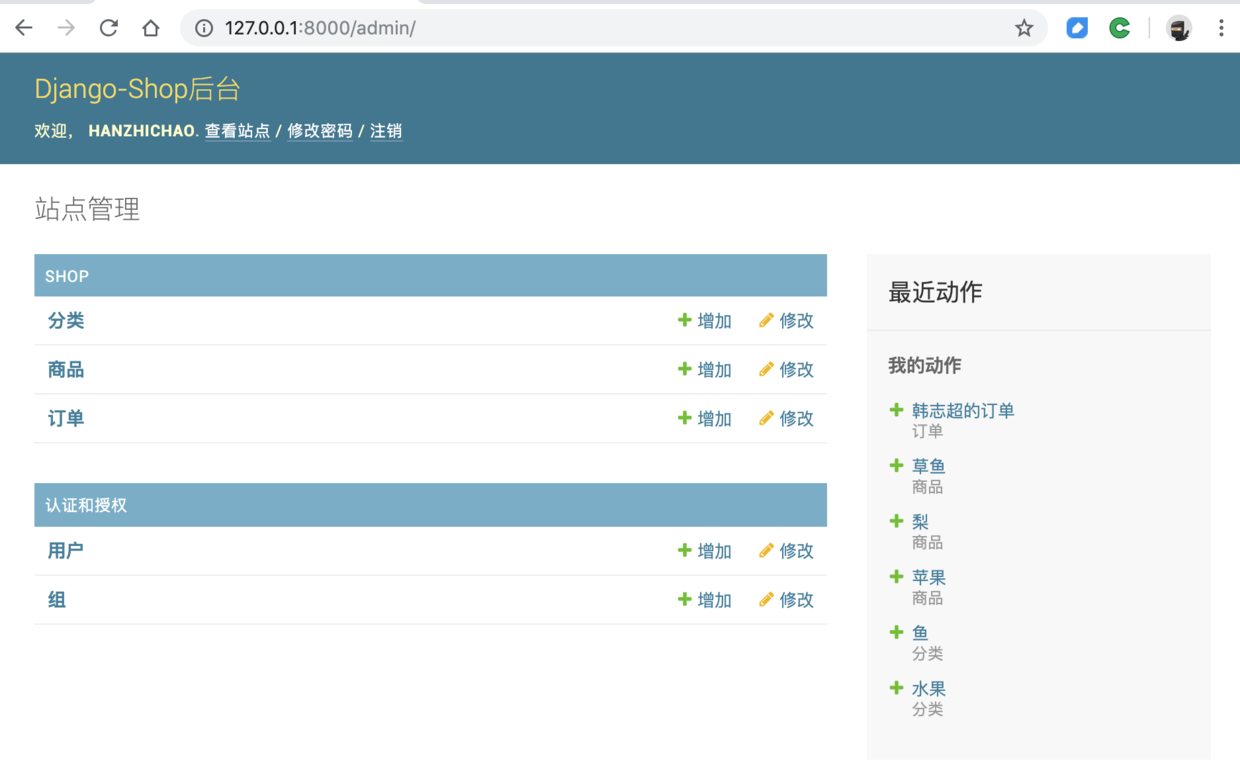Log out via 注销 link
This screenshot has height=769, width=1240.
386,131
